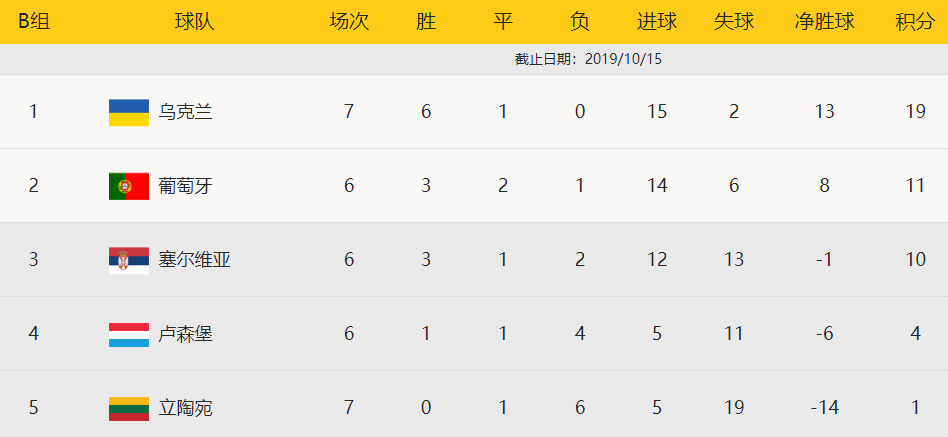
Task: Click the B组 group header
Action: (x=34, y=22)
